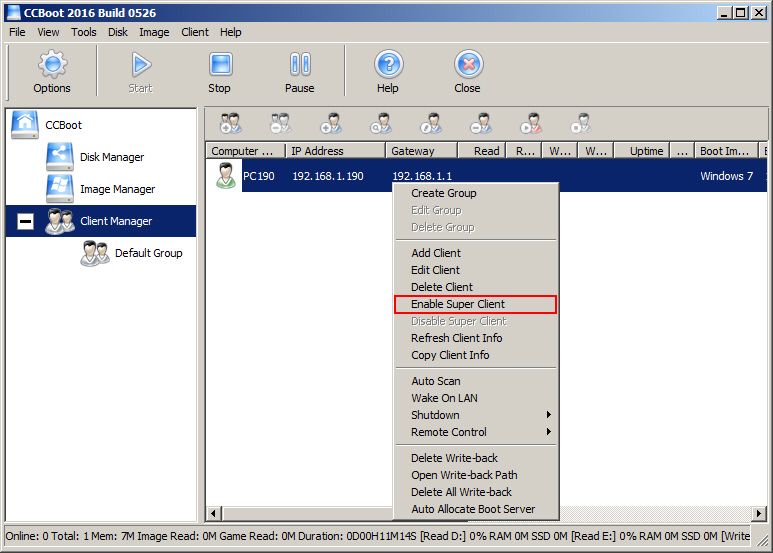This screenshot has width=773, height=553.
Task: Sort by Uptime column header
Action: pyautogui.click(x=642, y=151)
